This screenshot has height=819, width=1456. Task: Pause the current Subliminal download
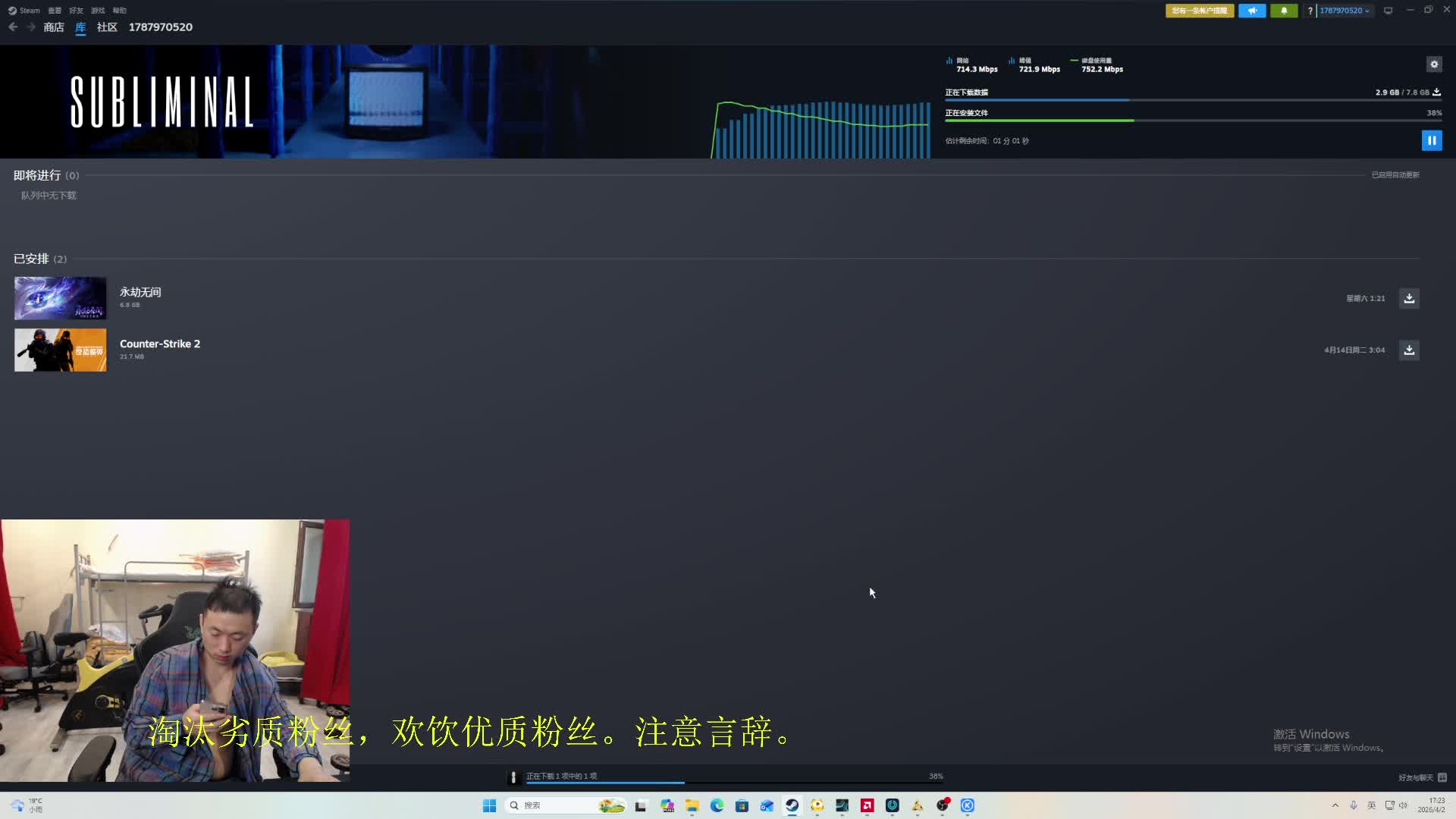click(x=1431, y=140)
